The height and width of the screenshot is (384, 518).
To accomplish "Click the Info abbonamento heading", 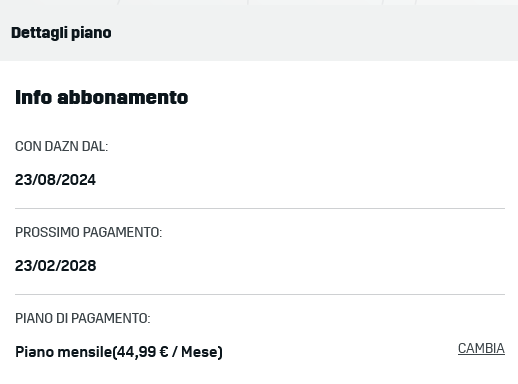I will pyautogui.click(x=102, y=97).
